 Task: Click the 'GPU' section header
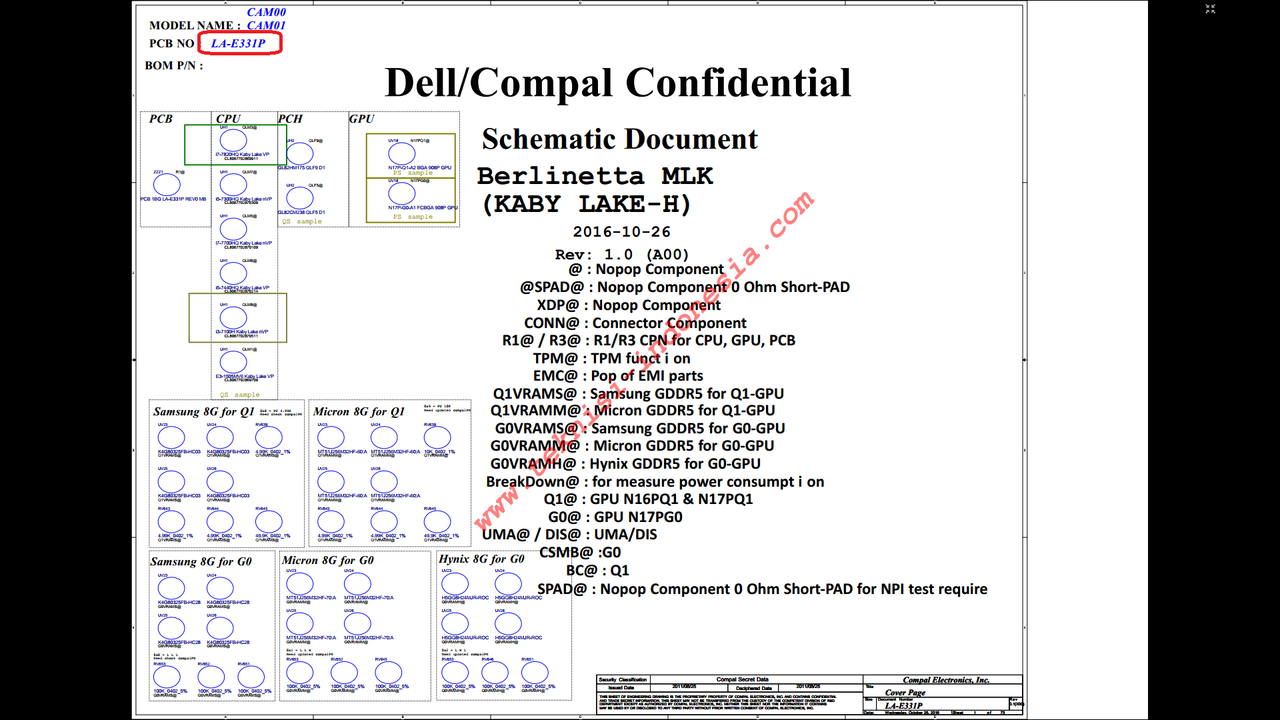coord(361,119)
